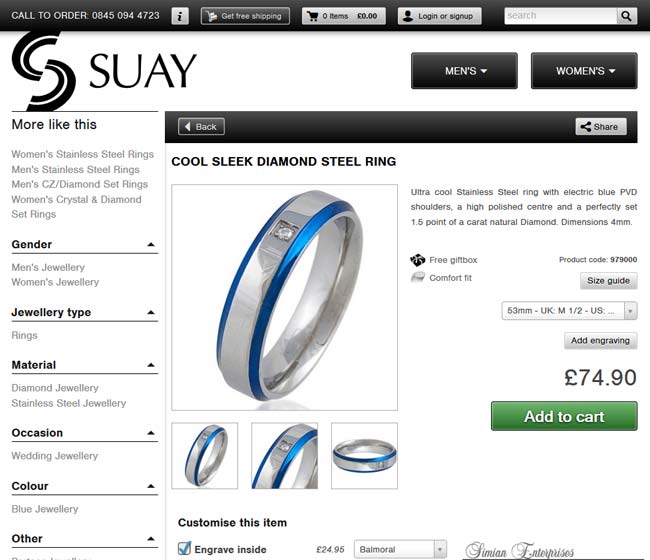
Task: Open the Balmoral font dropdown
Action: [x=400, y=549]
